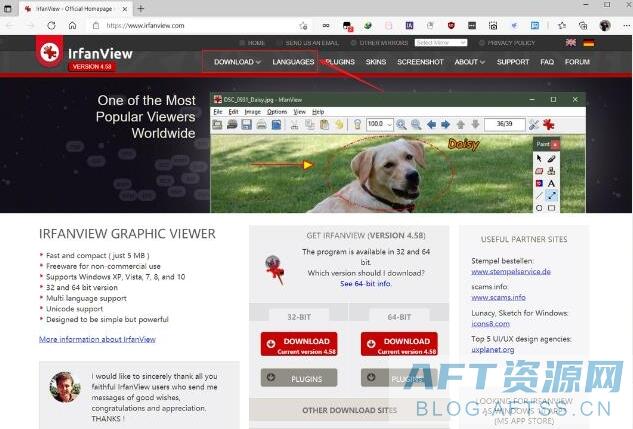Open the browser Collections panel
This screenshot has height=429, width=633.
pos(583,26)
